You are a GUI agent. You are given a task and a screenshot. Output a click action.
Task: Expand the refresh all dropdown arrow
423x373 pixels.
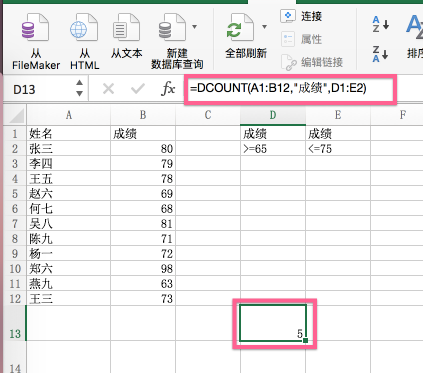(264, 27)
